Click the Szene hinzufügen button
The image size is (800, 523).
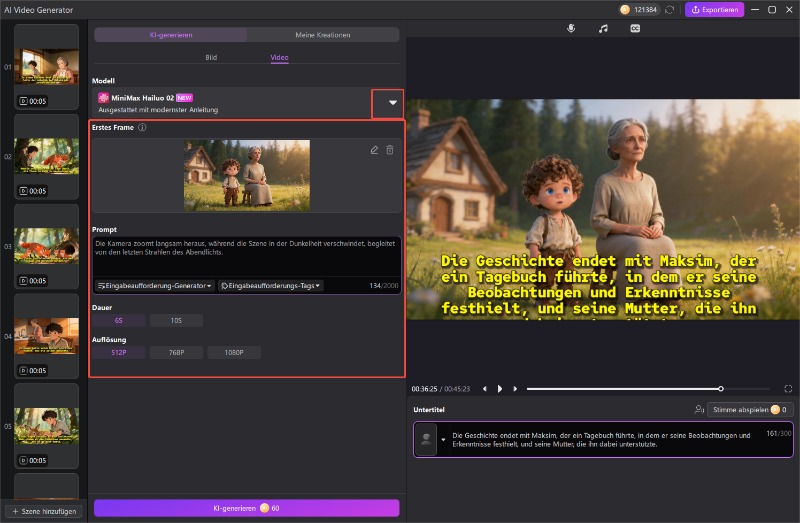pyautogui.click(x=44, y=511)
